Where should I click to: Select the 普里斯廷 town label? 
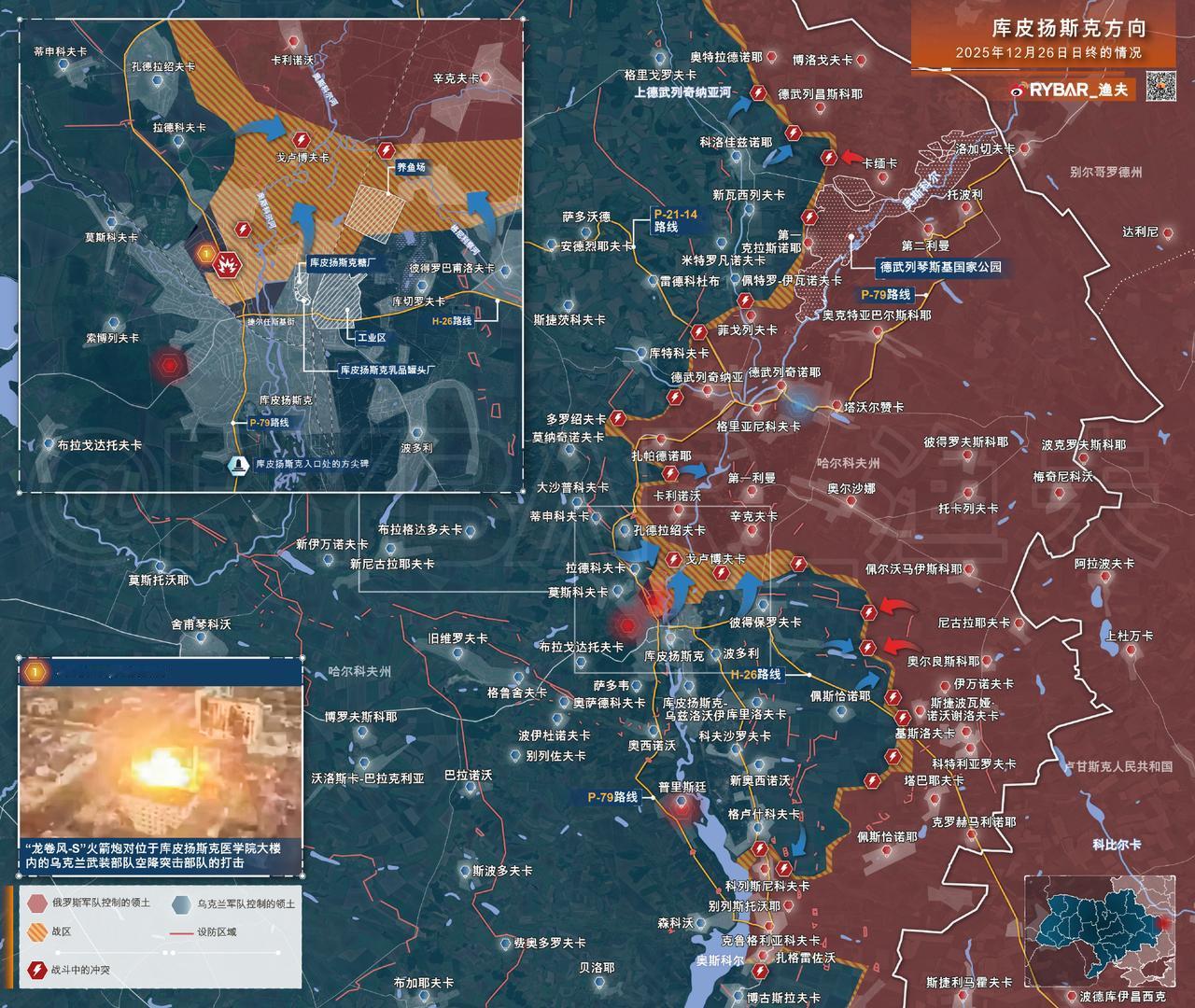[682, 787]
